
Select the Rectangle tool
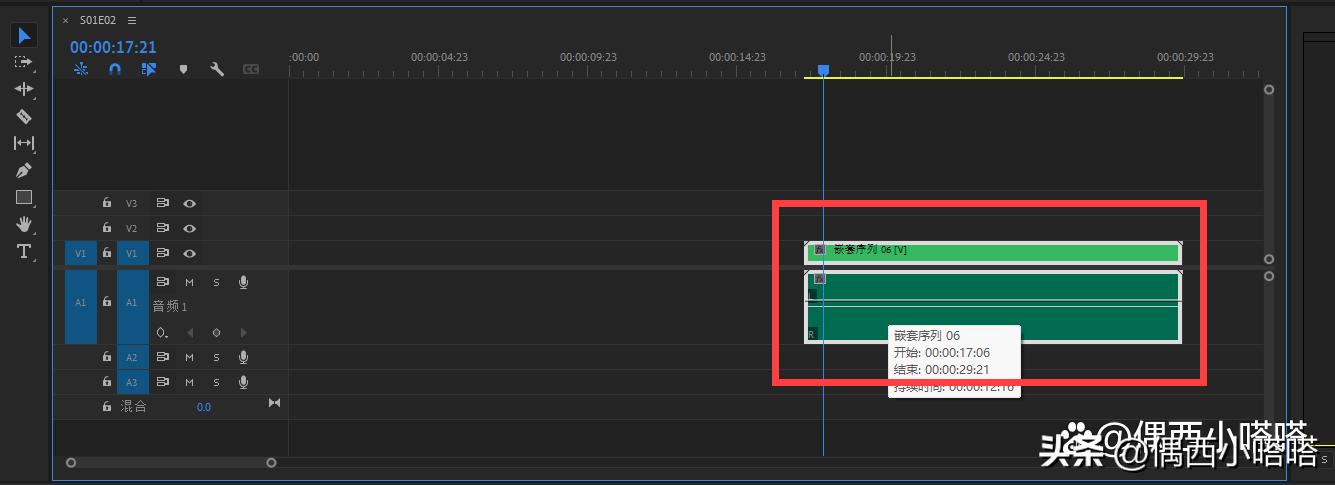[24, 197]
